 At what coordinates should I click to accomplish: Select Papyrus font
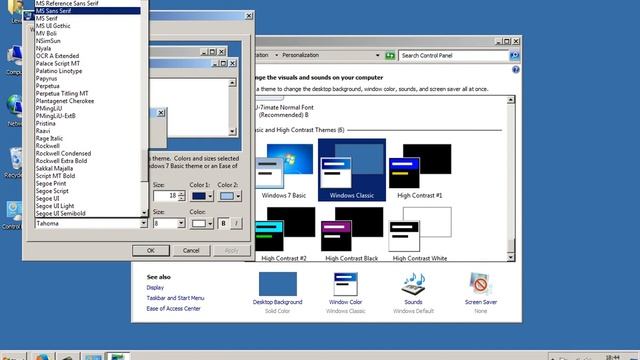tap(46, 78)
